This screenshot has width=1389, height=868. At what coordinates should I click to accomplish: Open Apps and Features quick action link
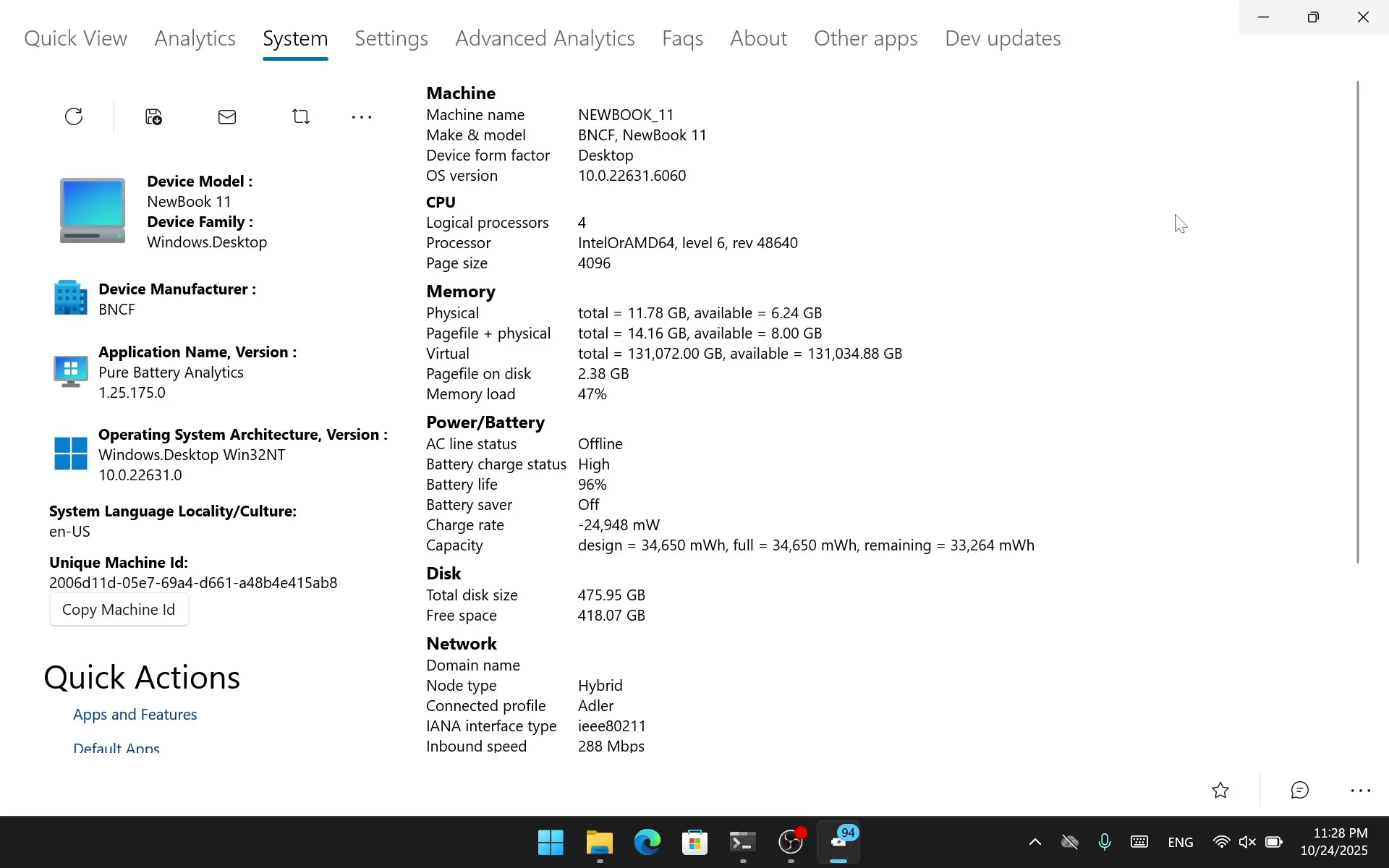tap(135, 715)
